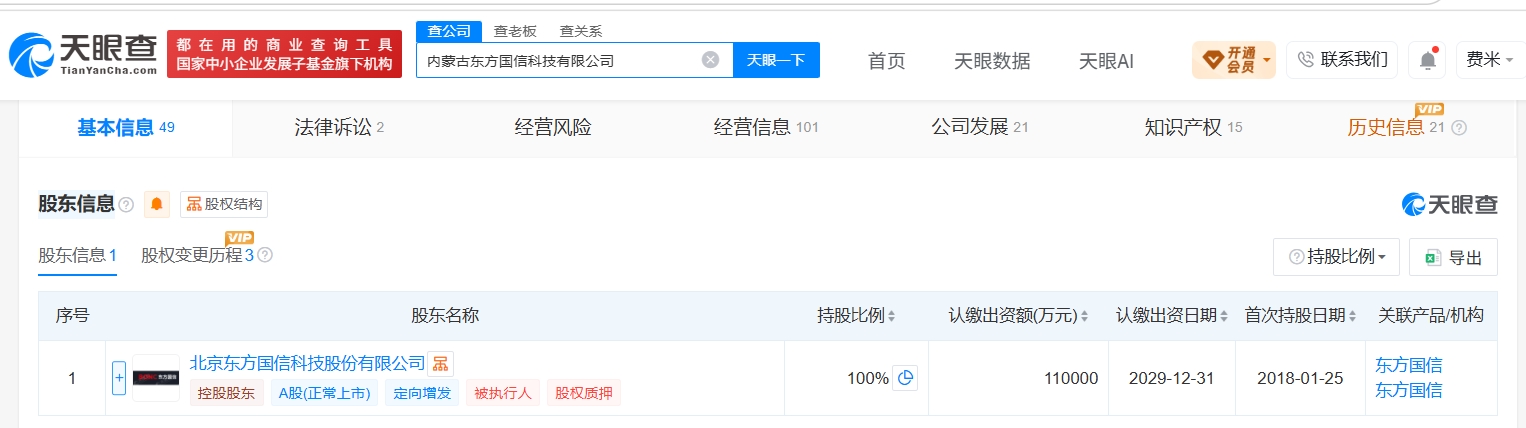1526x428 pixels.
Task: Click the pie chart icon beside 100%
Action: [x=905, y=378]
